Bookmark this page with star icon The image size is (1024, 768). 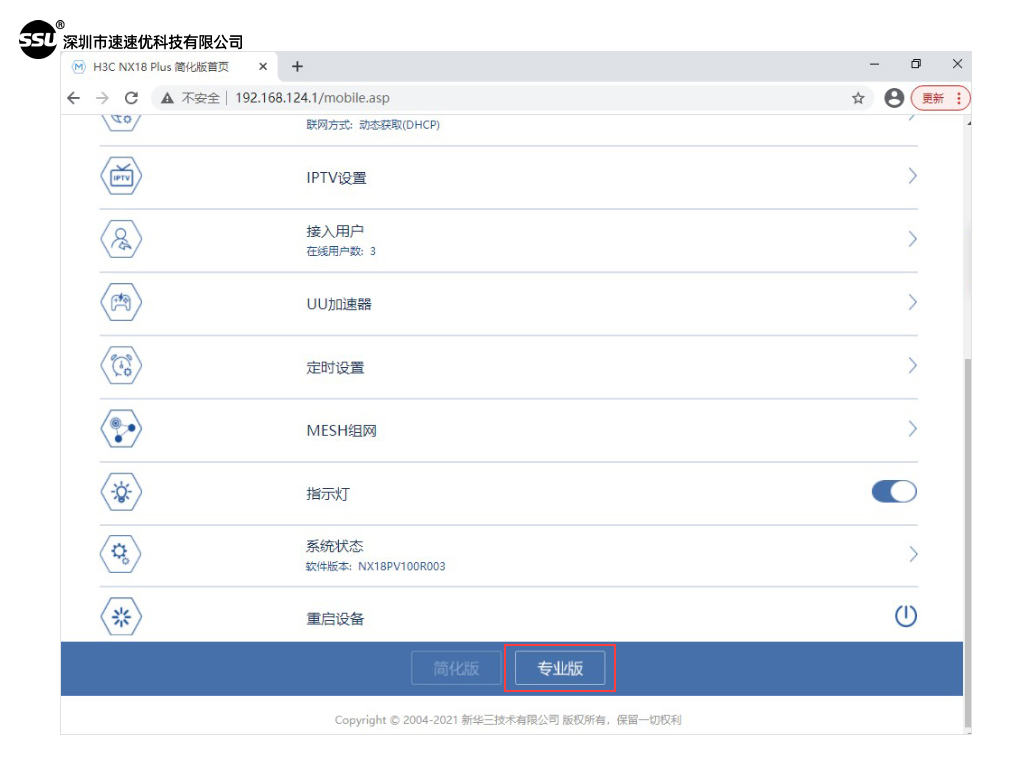click(858, 98)
